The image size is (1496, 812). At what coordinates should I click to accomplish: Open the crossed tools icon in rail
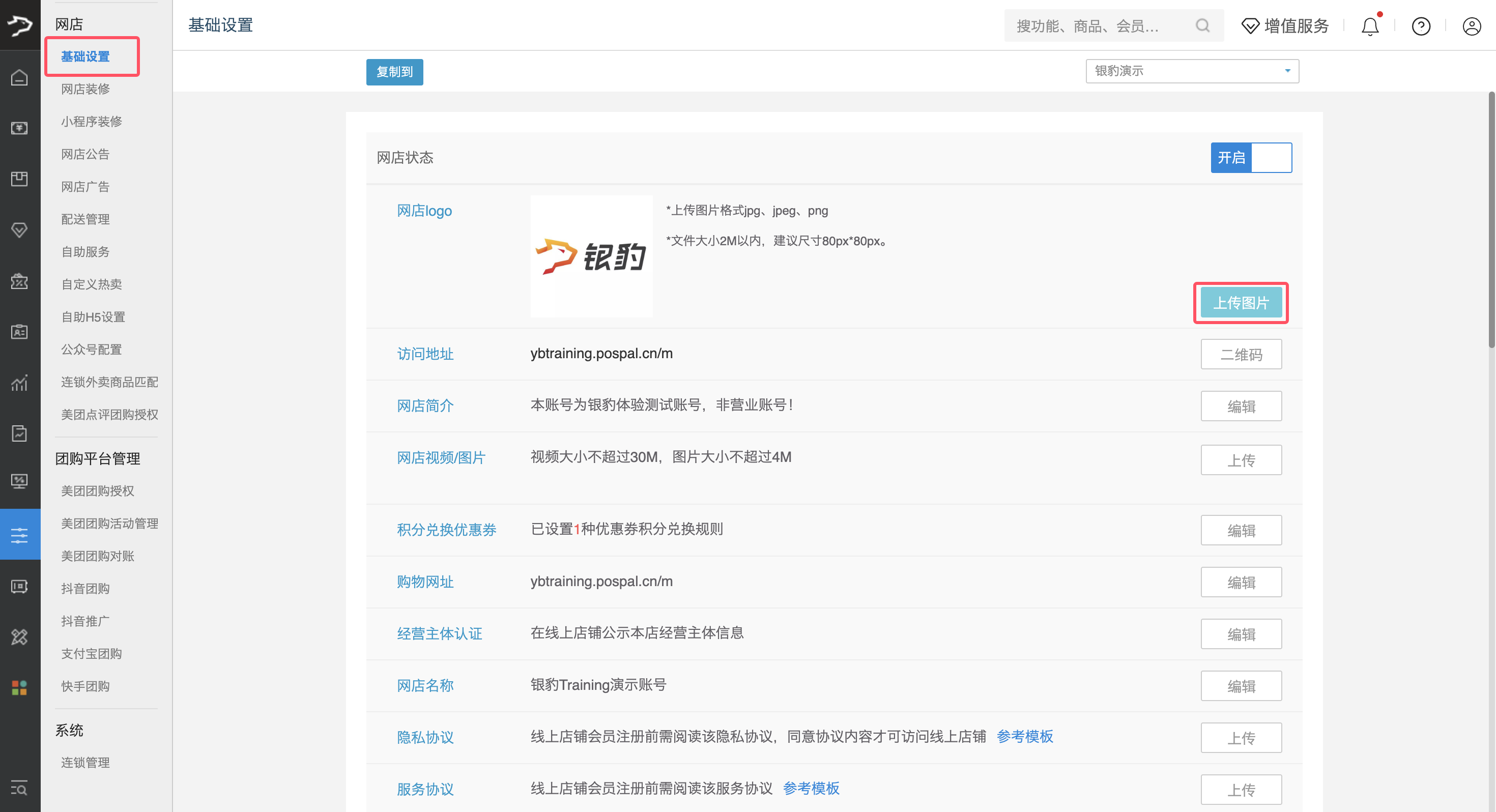(20, 637)
